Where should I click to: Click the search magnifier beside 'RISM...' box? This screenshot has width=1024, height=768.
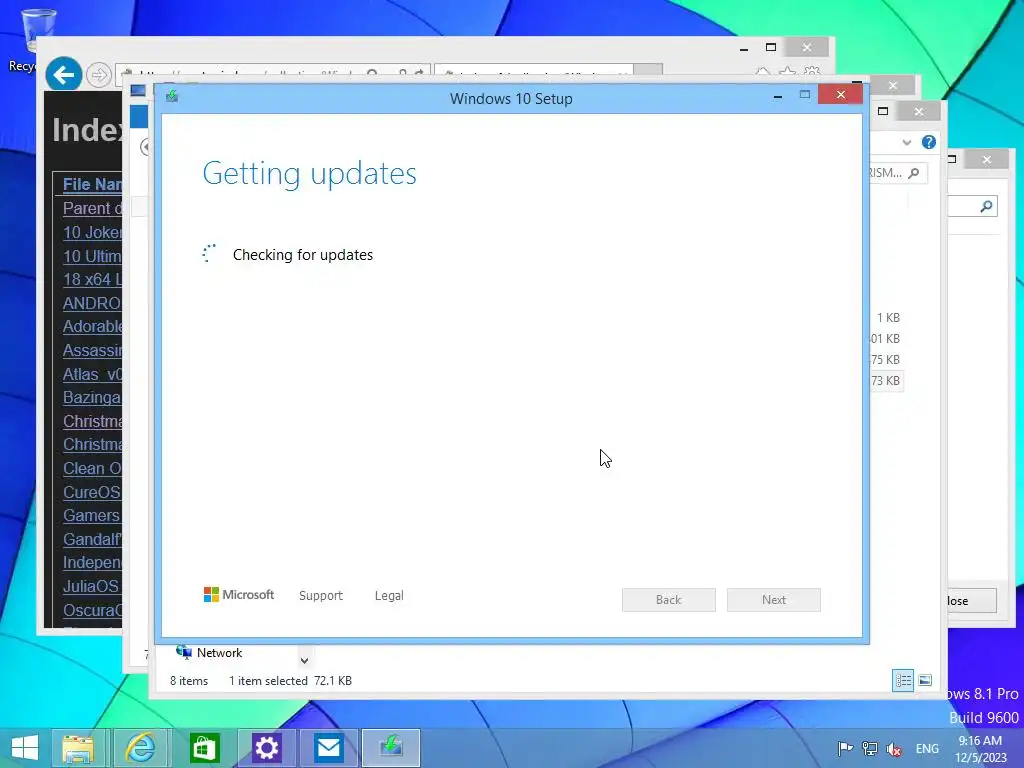coord(914,173)
